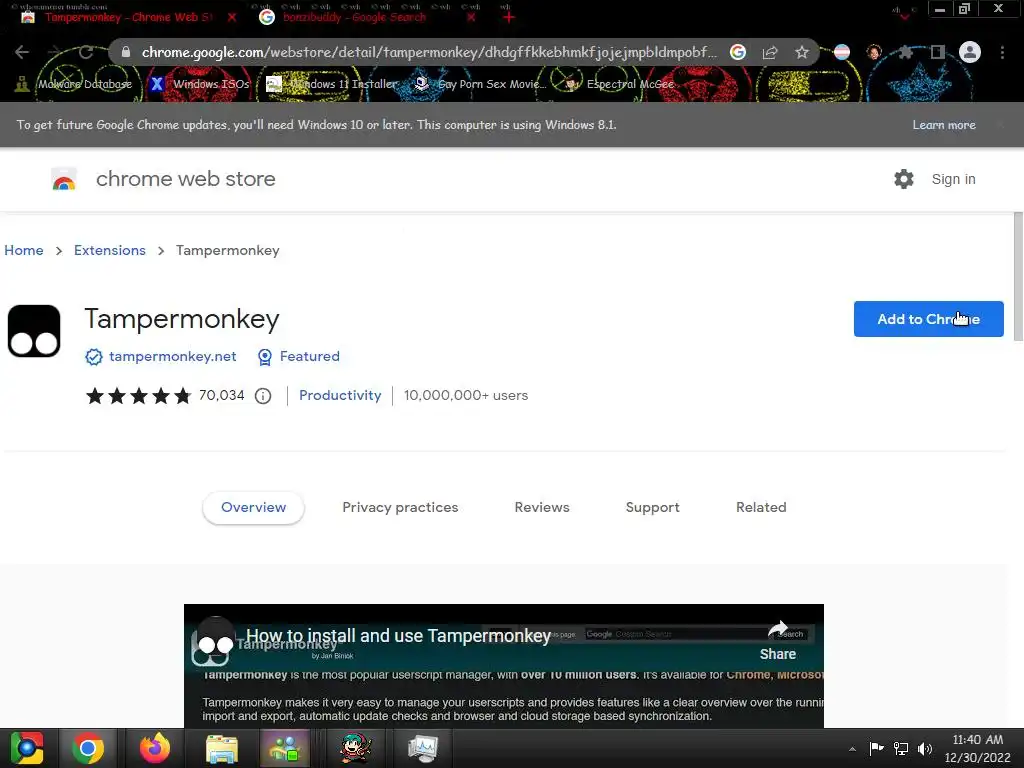
Task: Open File Explorer from the taskbar
Action: (222, 748)
